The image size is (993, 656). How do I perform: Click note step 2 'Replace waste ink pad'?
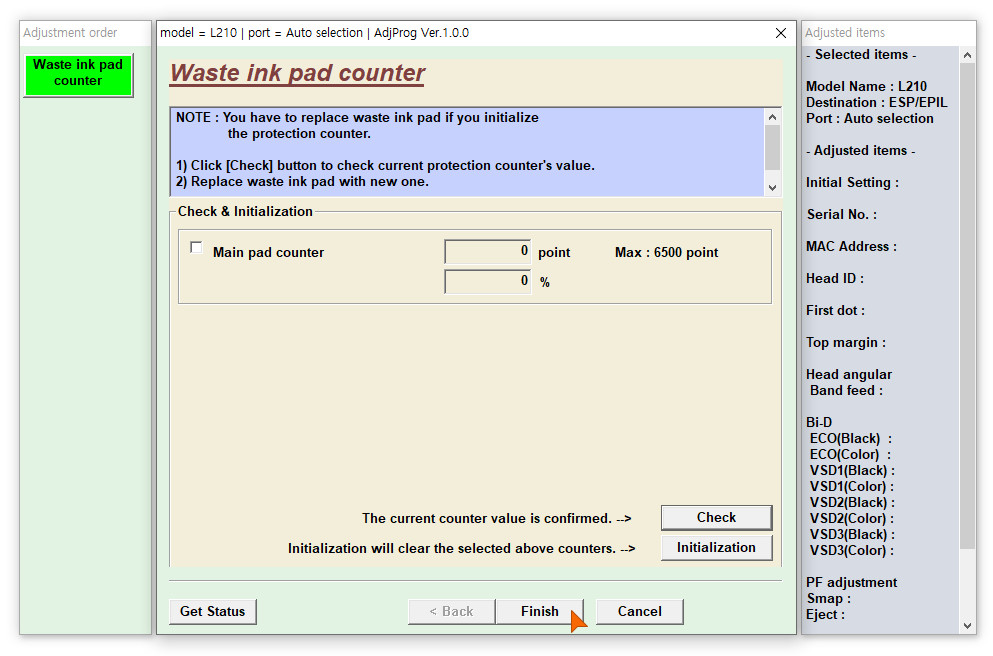(x=303, y=182)
